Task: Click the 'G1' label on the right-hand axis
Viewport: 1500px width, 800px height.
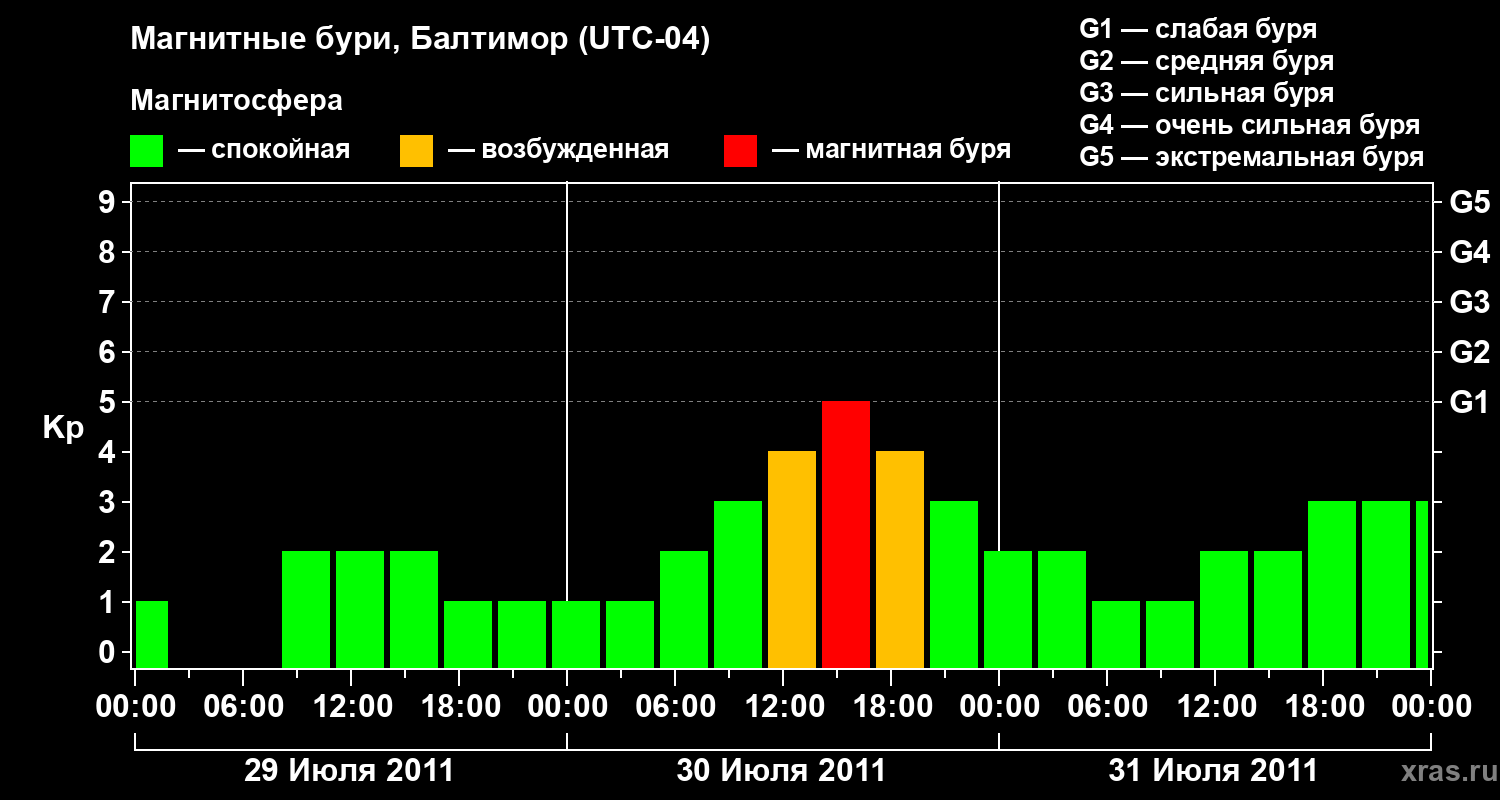Action: coord(1469,402)
